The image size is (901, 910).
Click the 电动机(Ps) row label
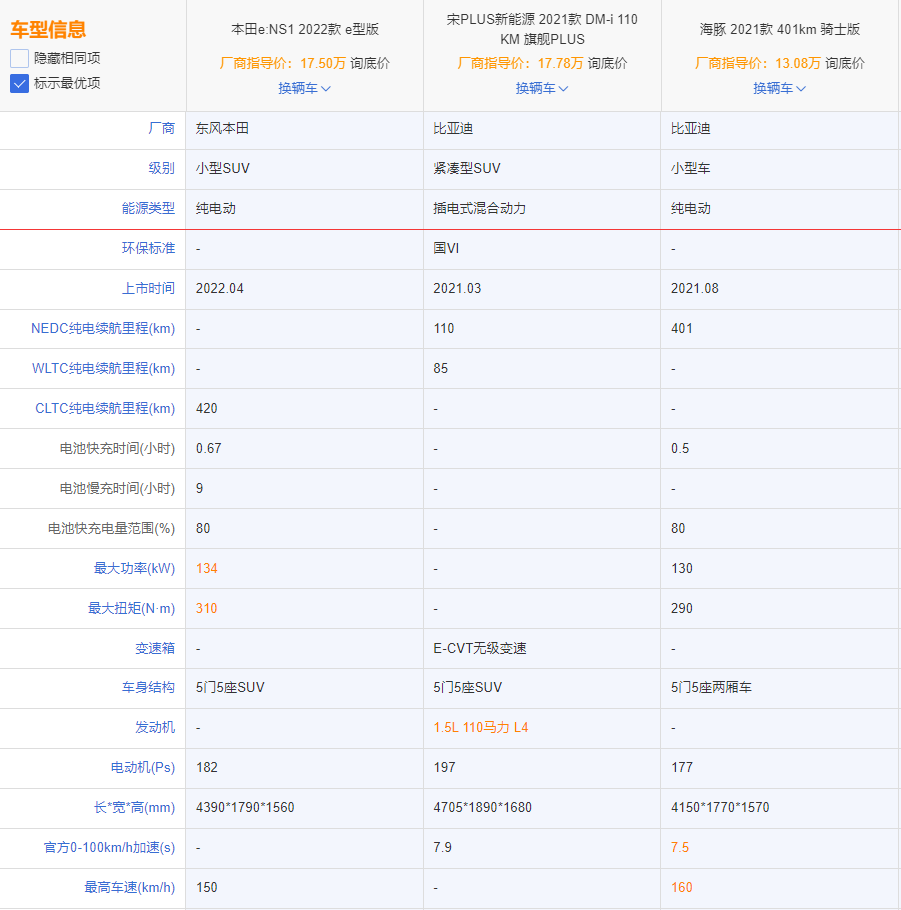pos(143,768)
